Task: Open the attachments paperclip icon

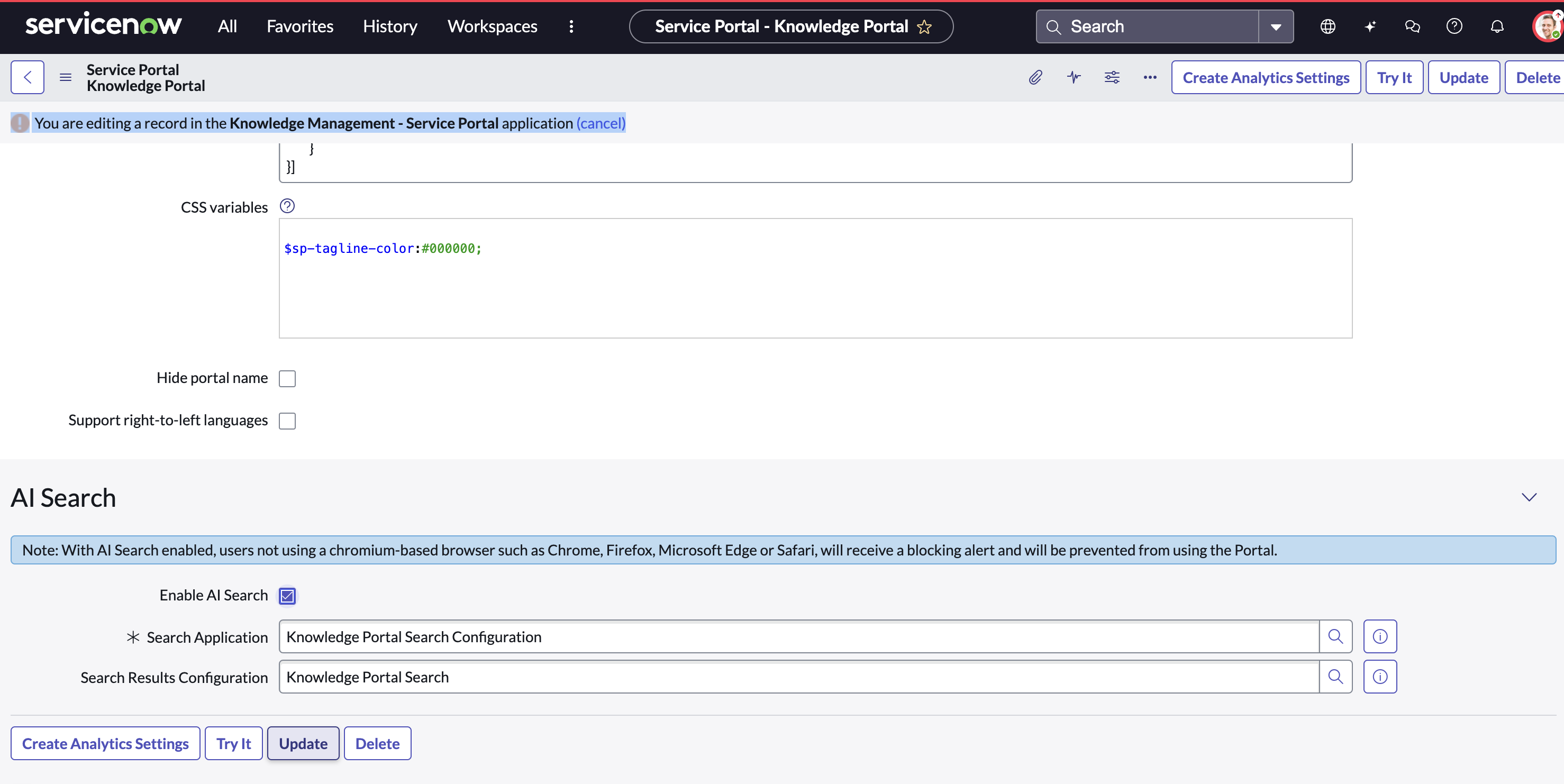Action: [x=1035, y=77]
